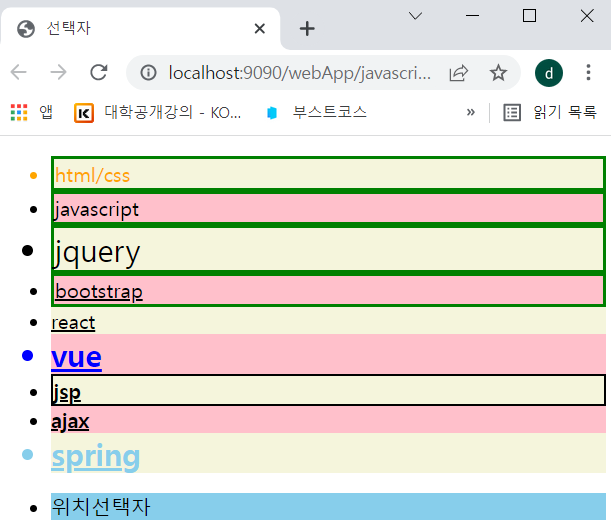Screen dimensions: 611x527
Task: Open the 읽기 목록 label
Action: [565, 112]
